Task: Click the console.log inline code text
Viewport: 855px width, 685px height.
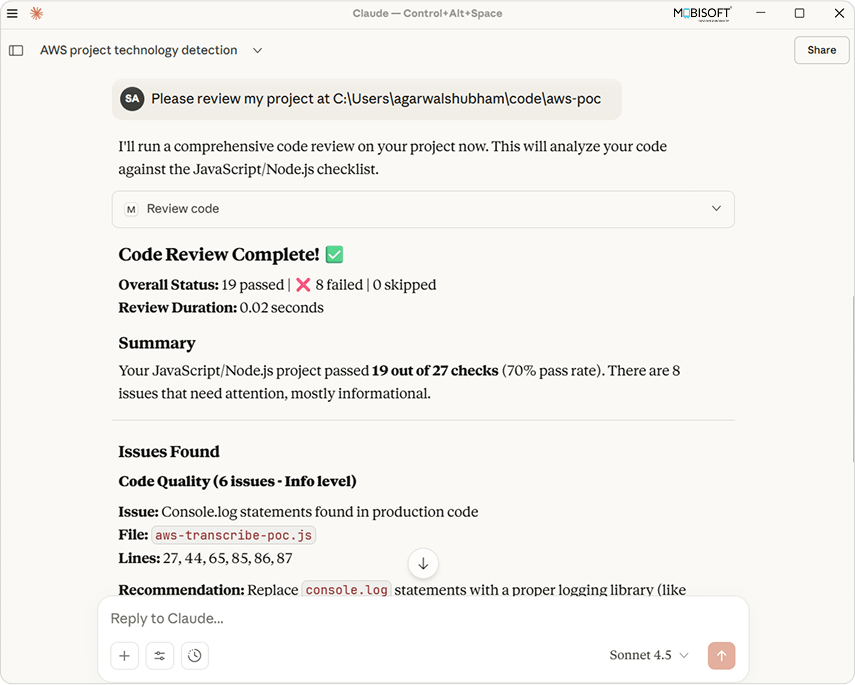Action: (346, 590)
